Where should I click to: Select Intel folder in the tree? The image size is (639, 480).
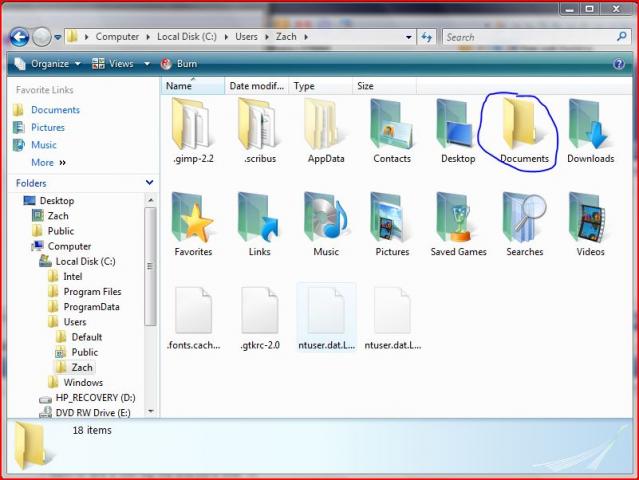click(x=73, y=277)
